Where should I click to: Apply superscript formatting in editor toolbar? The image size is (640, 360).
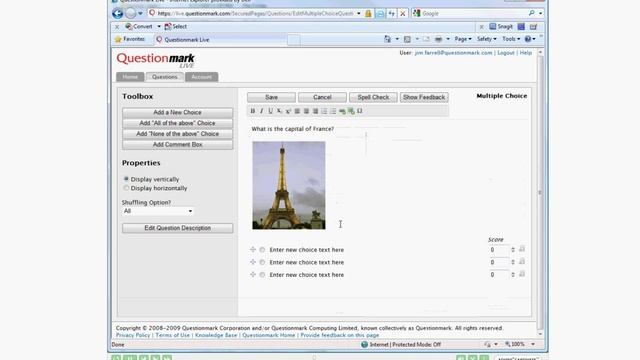[288, 111]
